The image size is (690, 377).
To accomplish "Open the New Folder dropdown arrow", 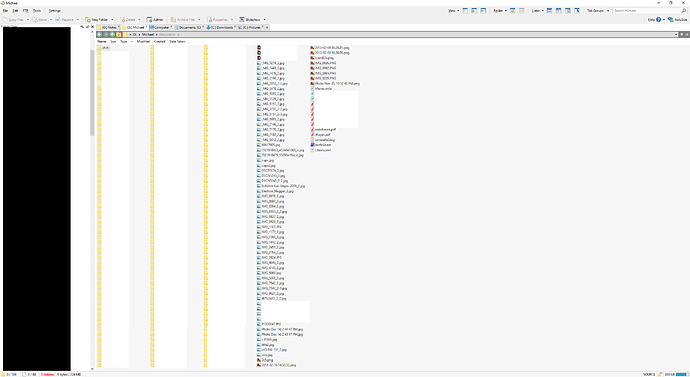I will click(112, 20).
